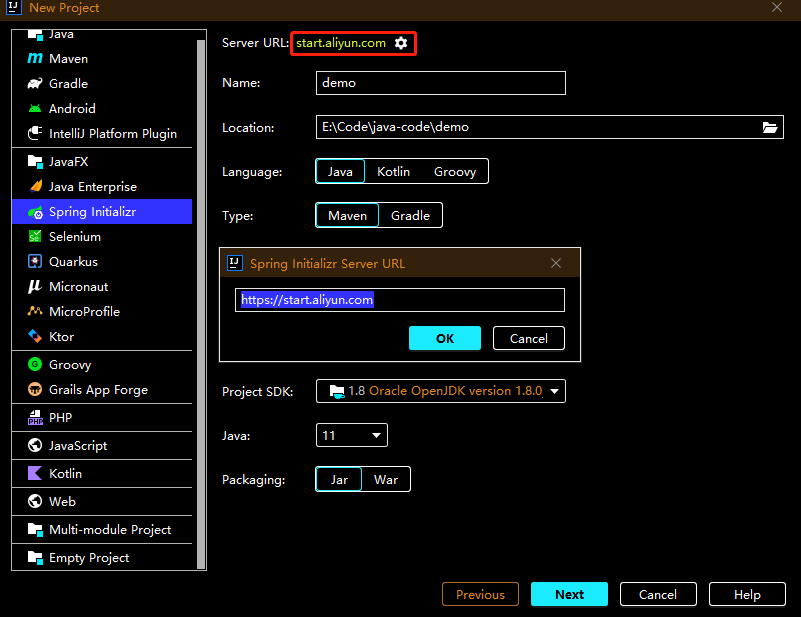Click the Gradle elephant icon in sidebar
This screenshot has height=617, width=801.
coord(35,83)
